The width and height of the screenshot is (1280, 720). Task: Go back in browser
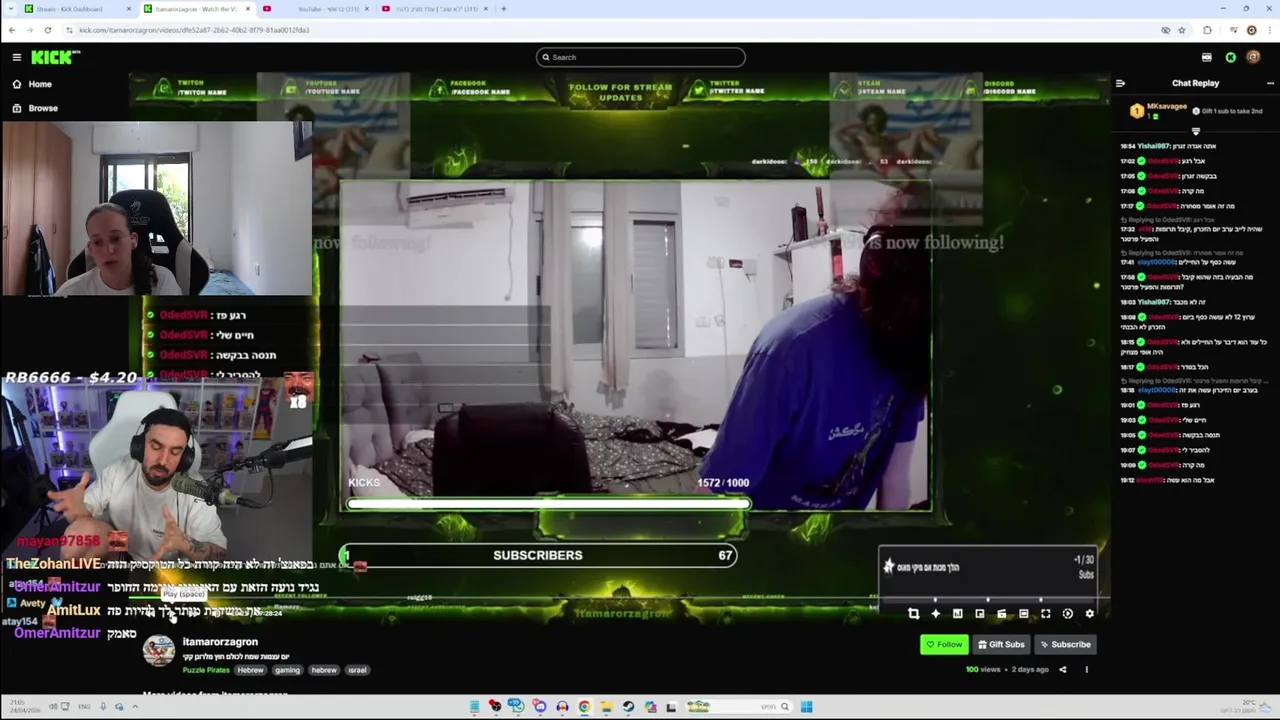point(11,30)
